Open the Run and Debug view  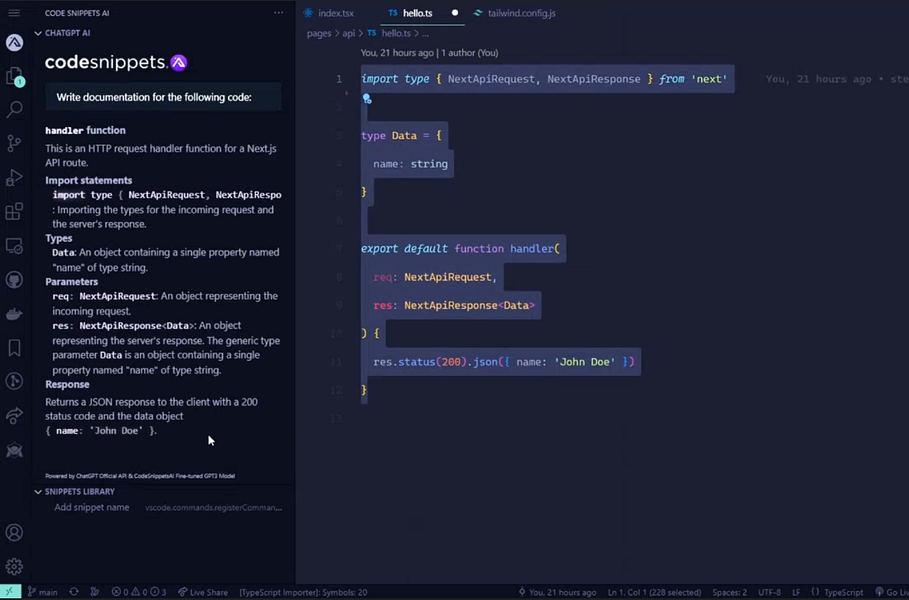(14, 177)
